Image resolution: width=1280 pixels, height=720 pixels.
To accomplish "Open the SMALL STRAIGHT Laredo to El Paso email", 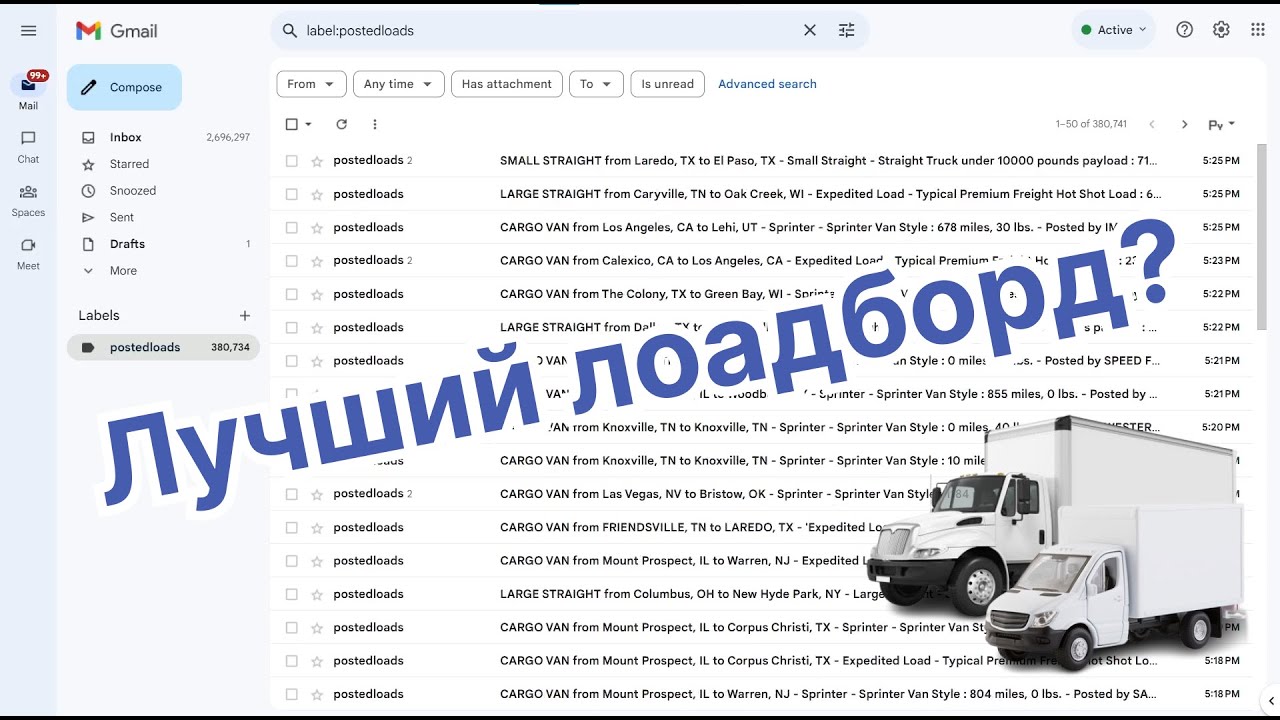I will click(761, 161).
